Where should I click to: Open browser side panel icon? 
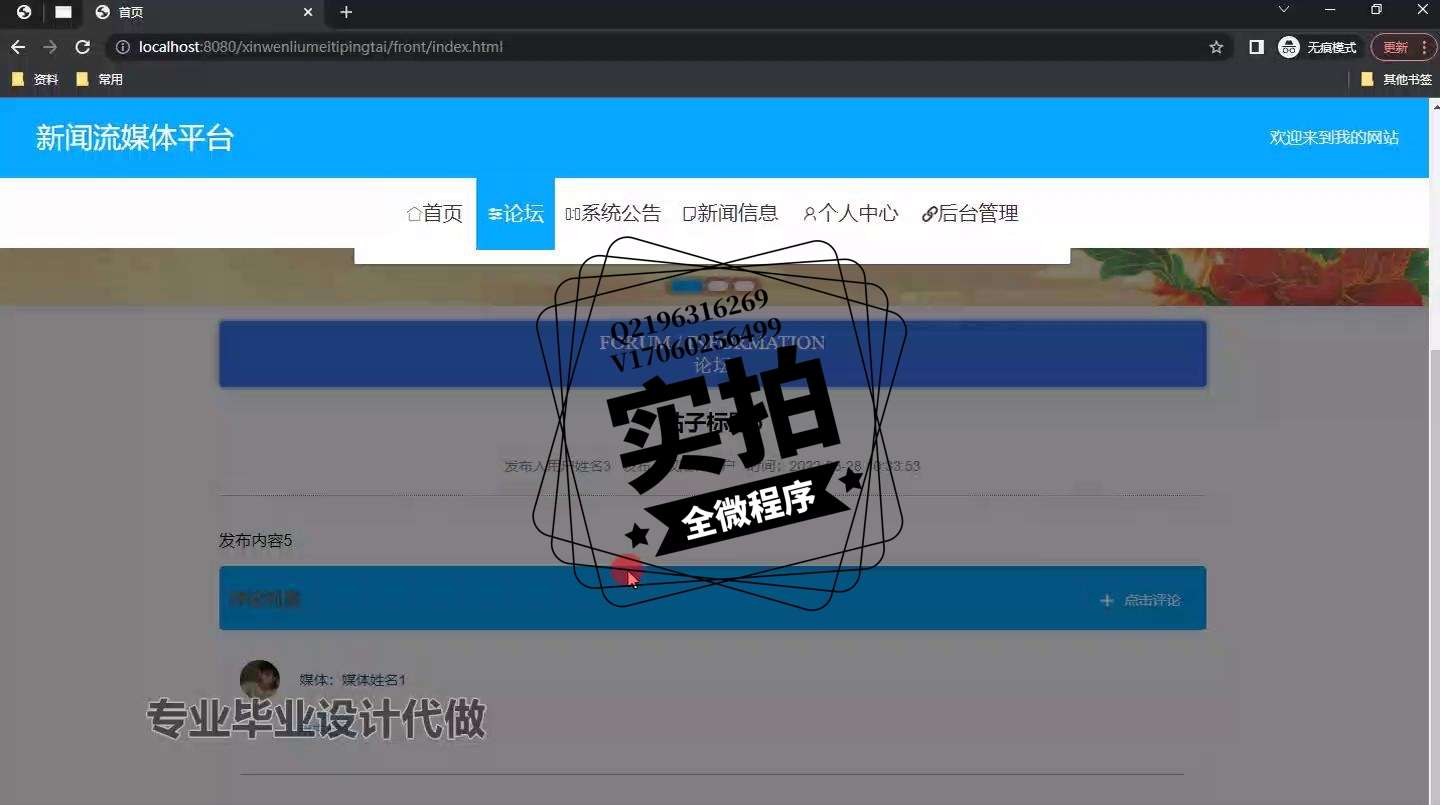point(1257,47)
